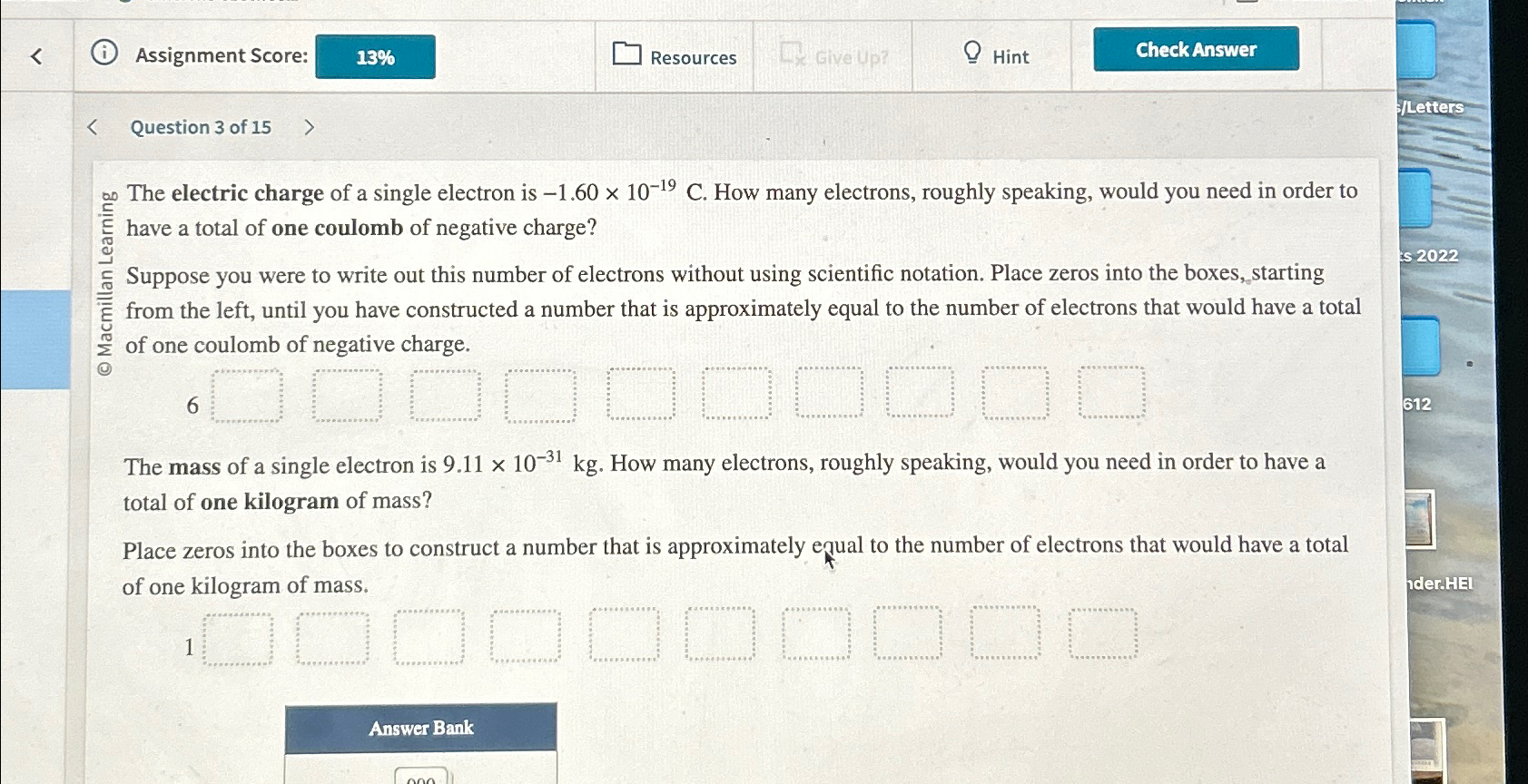Open the blue file thumbnail near 612
This screenshot has height=784, width=1528.
[1417, 345]
